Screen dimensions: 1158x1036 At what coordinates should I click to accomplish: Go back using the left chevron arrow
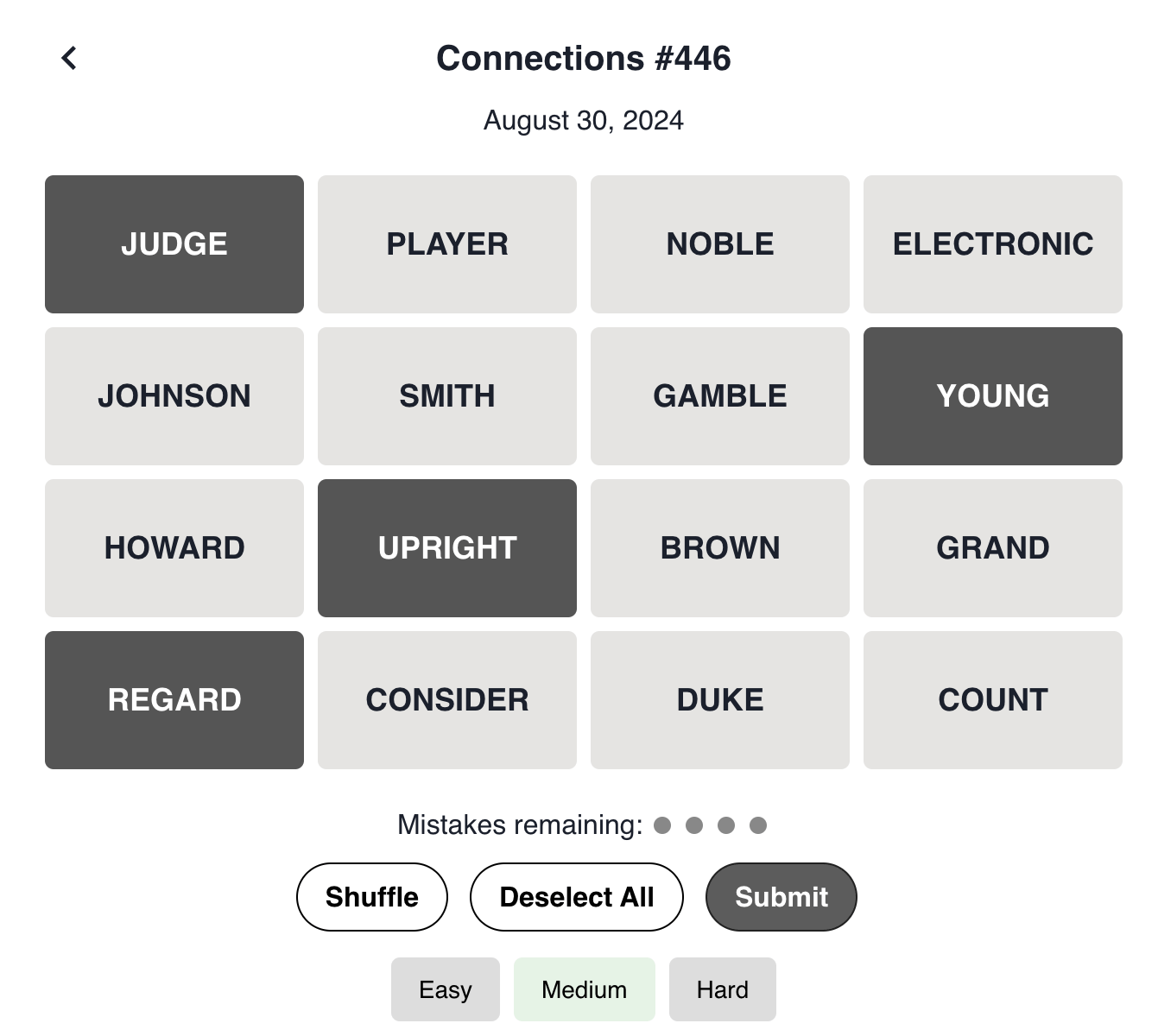pyautogui.click(x=69, y=57)
